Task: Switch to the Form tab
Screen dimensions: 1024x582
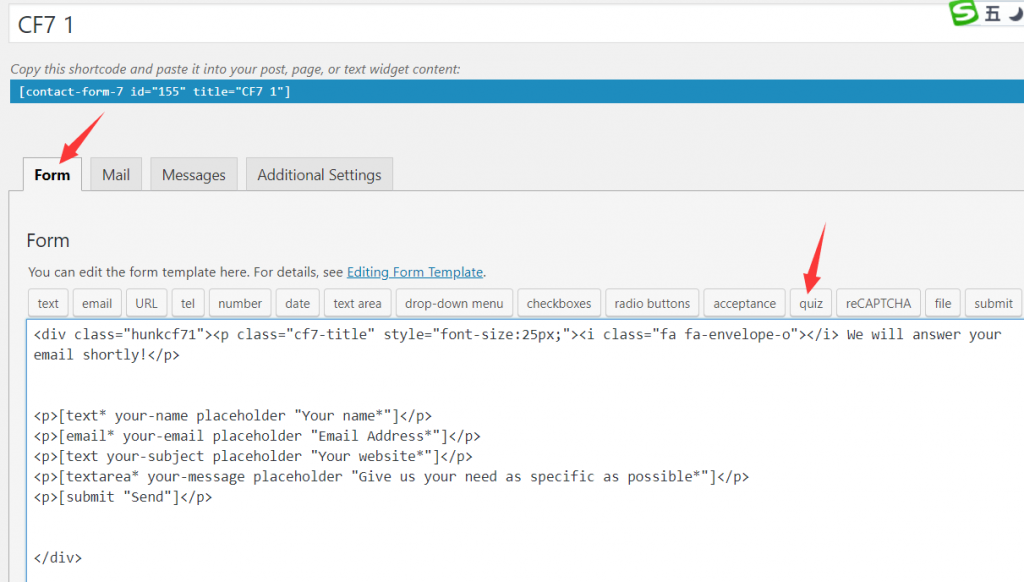Action: 52,174
